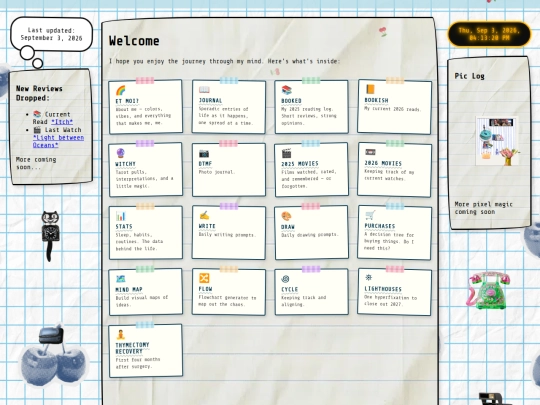
Task: Click the camera icon on DTMF card
Action: pos(204,153)
